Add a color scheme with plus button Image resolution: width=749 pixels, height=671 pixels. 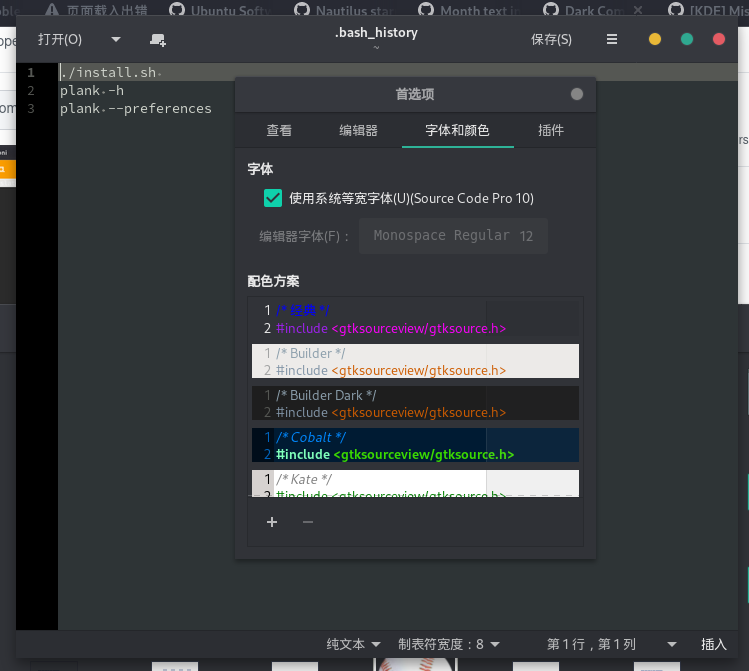coord(272,522)
